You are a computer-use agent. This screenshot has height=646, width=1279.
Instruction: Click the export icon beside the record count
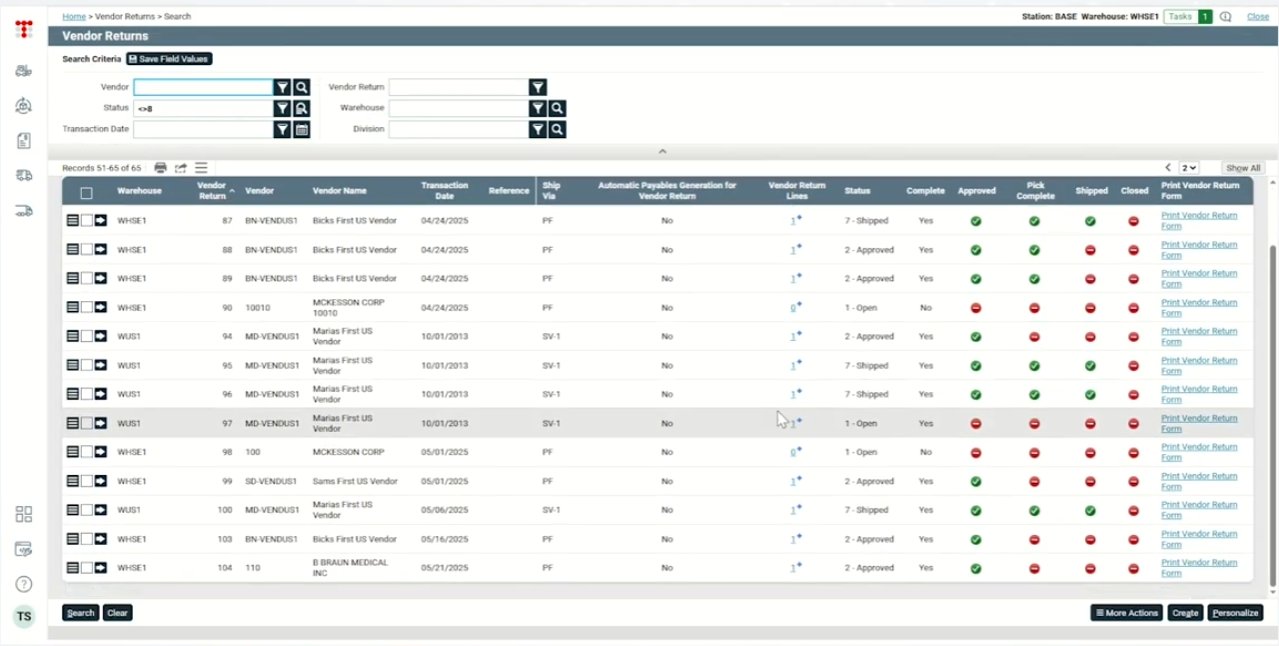(x=181, y=168)
